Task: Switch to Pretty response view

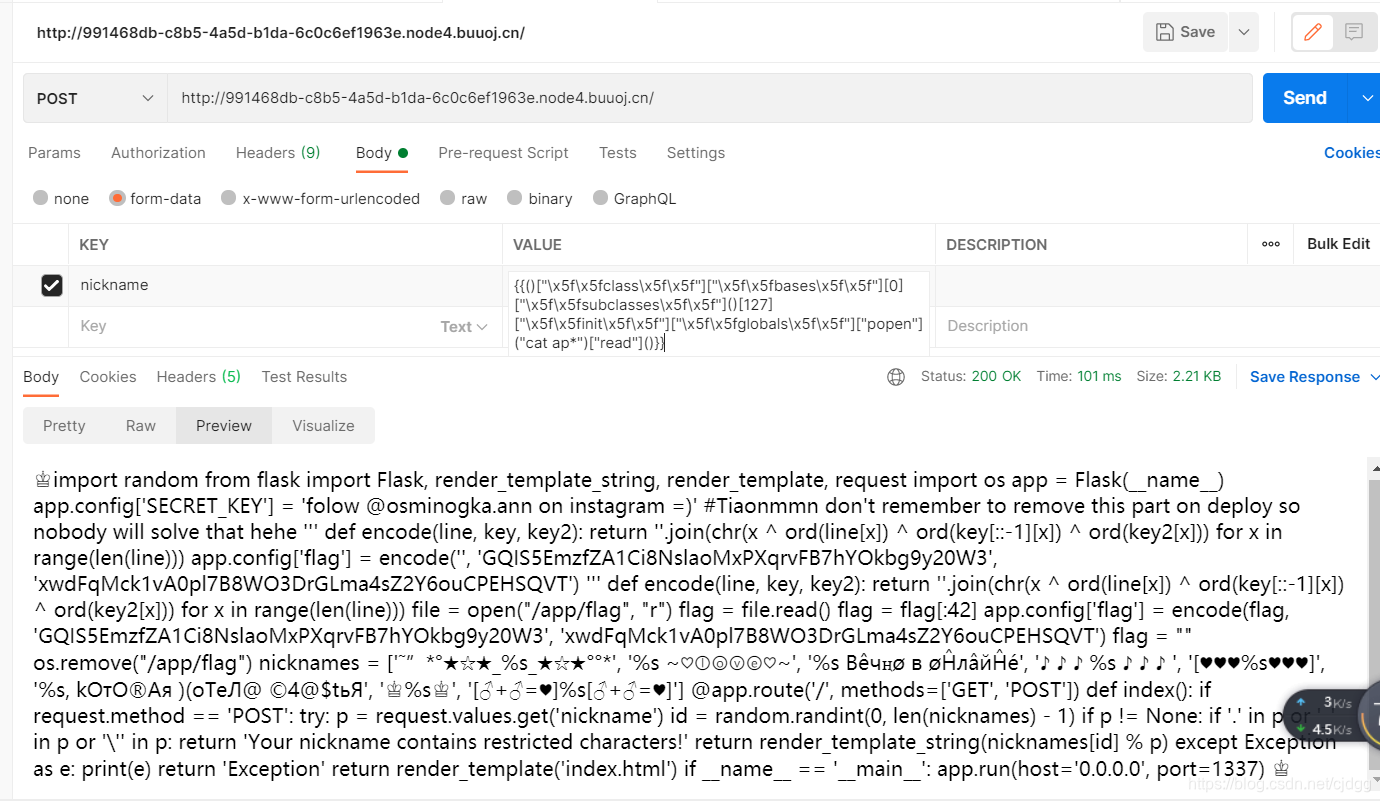Action: tap(64, 426)
